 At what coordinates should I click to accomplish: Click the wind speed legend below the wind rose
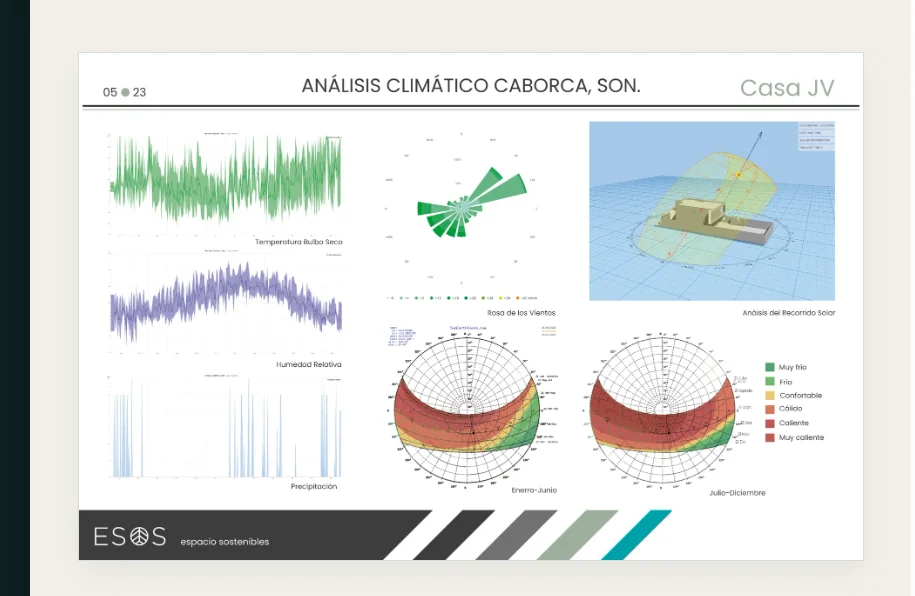click(461, 298)
